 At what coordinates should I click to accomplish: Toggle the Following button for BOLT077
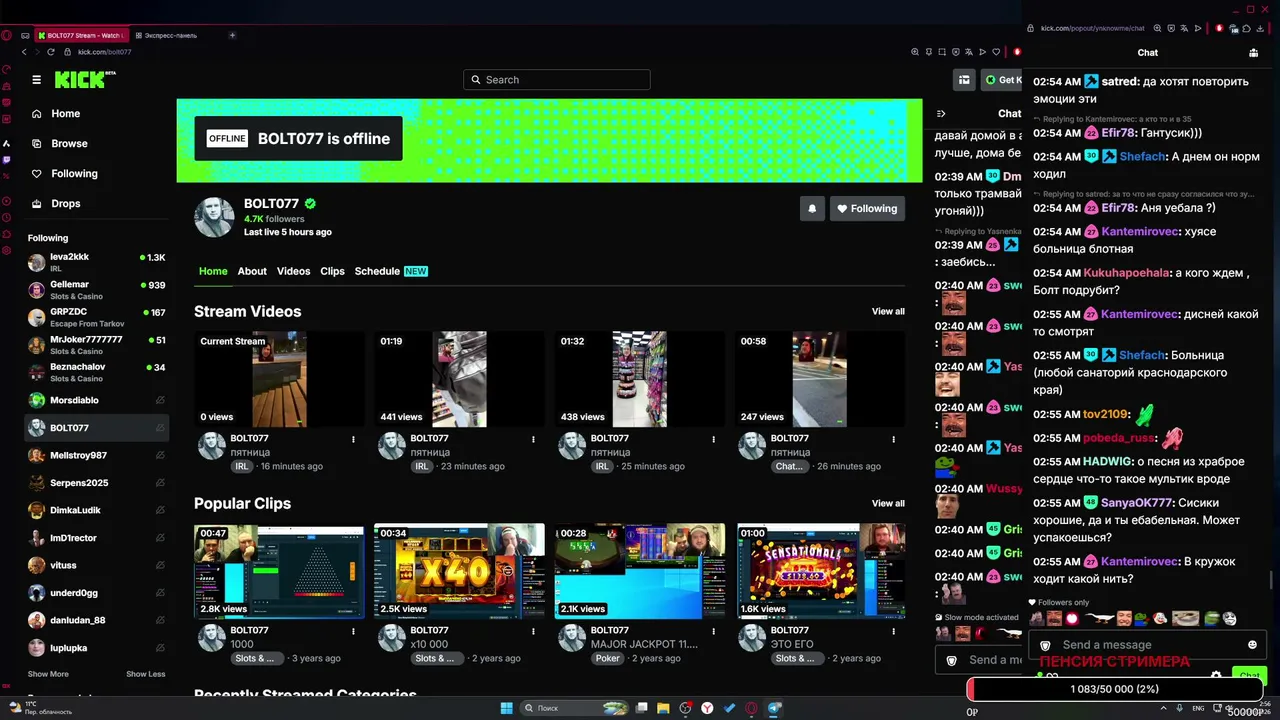(867, 209)
